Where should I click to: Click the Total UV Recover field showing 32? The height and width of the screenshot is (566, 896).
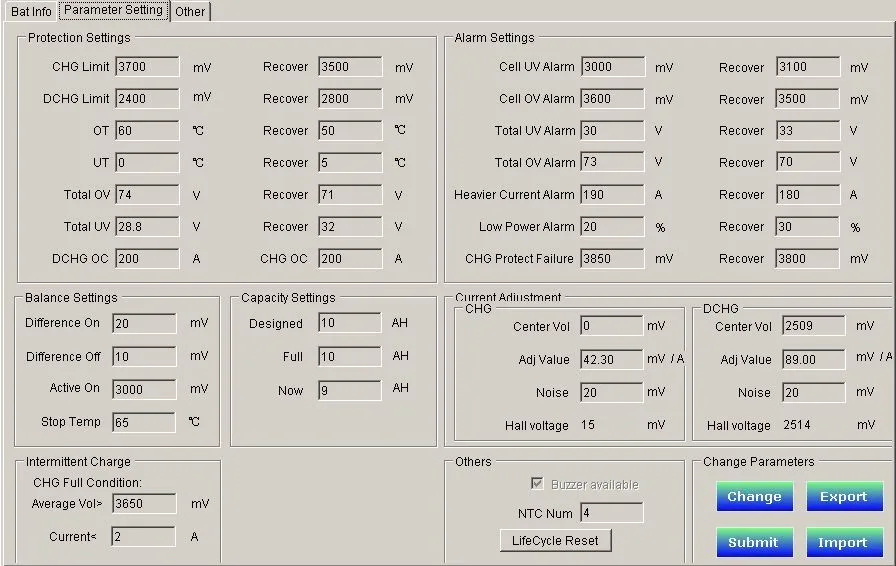[350, 226]
